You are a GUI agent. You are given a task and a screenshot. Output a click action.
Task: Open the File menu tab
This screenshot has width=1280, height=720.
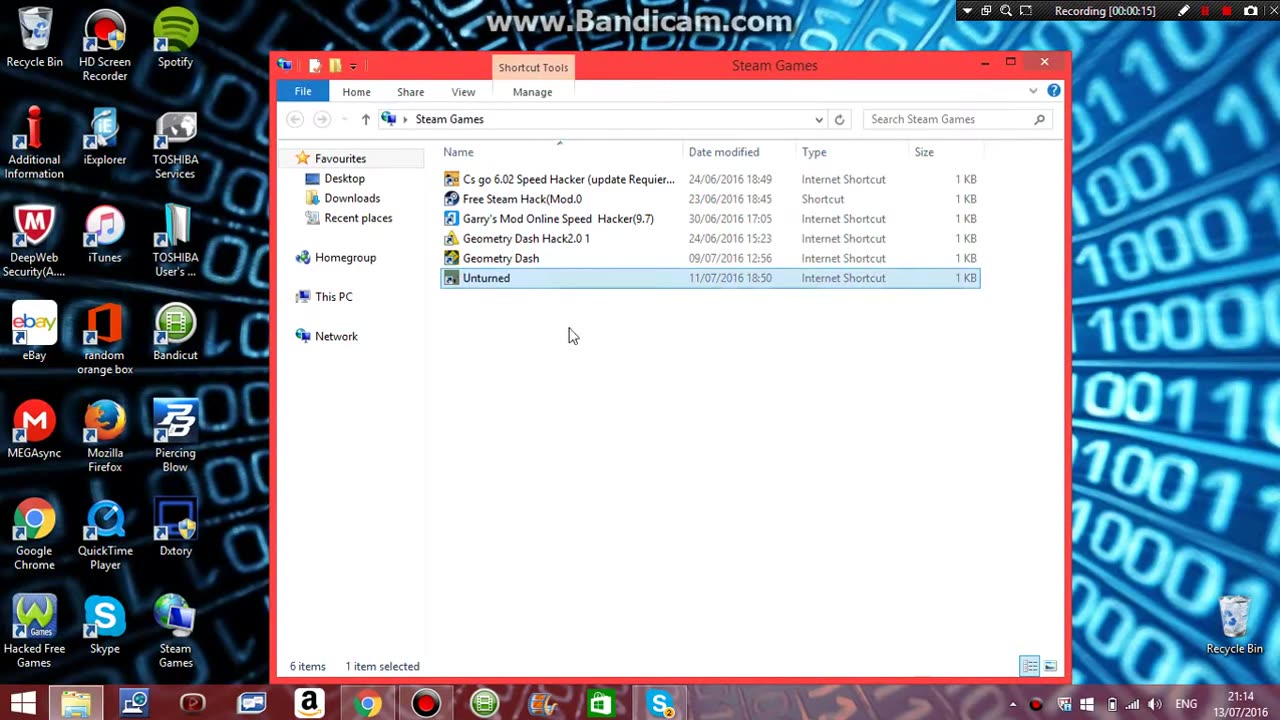click(303, 91)
